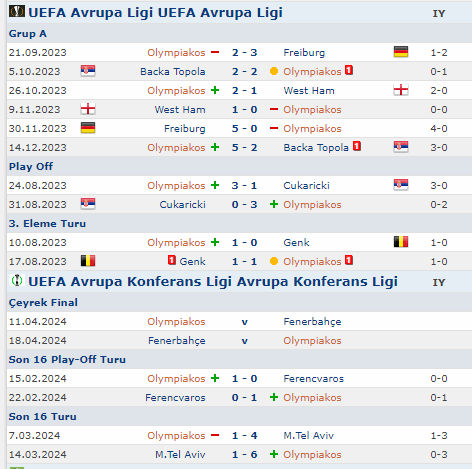Viewport: 472px width, 469px height.
Task: Click the England flag on the 26.10.2023 row
Action: (x=401, y=90)
